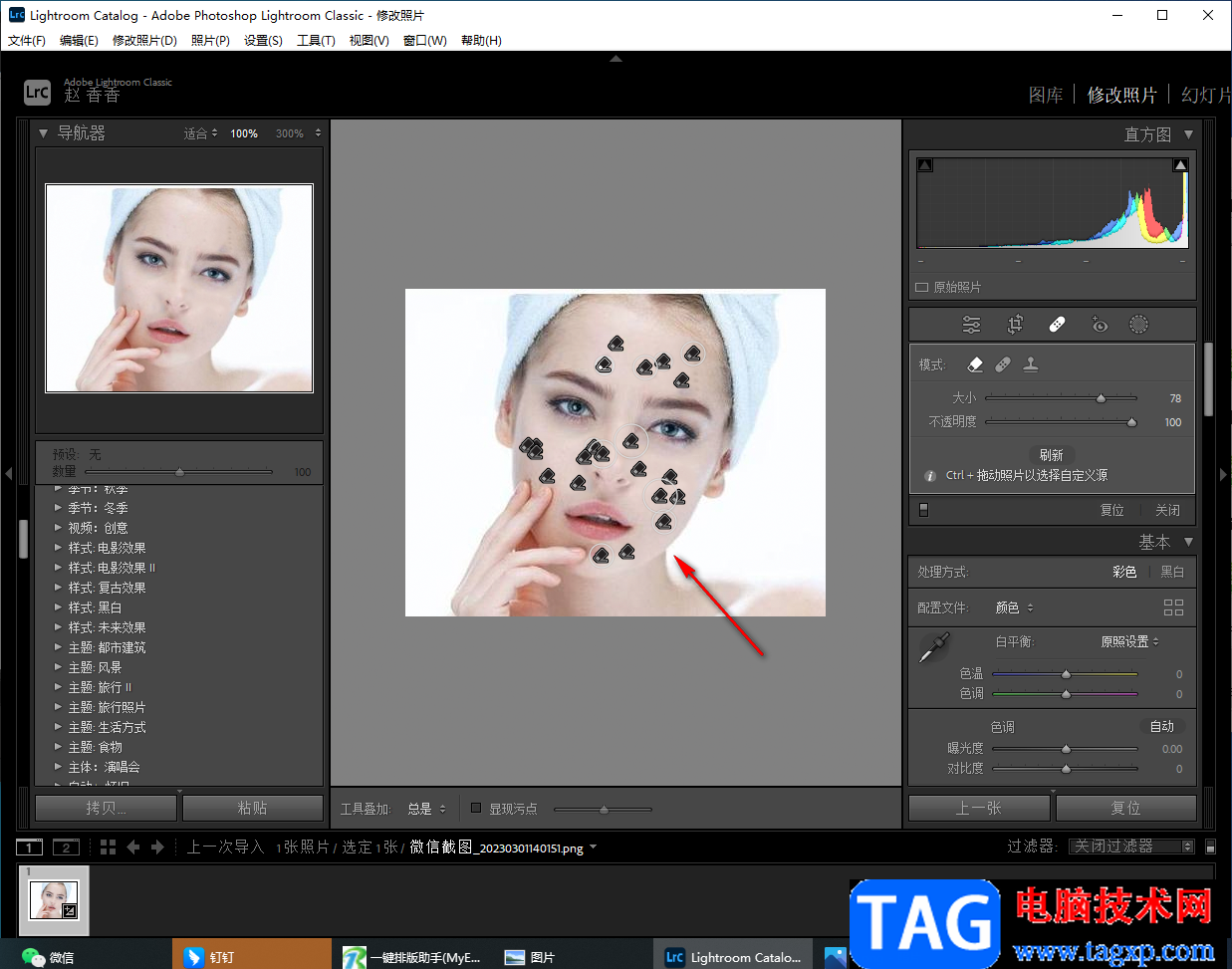Hide the top module panel arrow
Screen dimensions: 1232x969
(x=616, y=59)
